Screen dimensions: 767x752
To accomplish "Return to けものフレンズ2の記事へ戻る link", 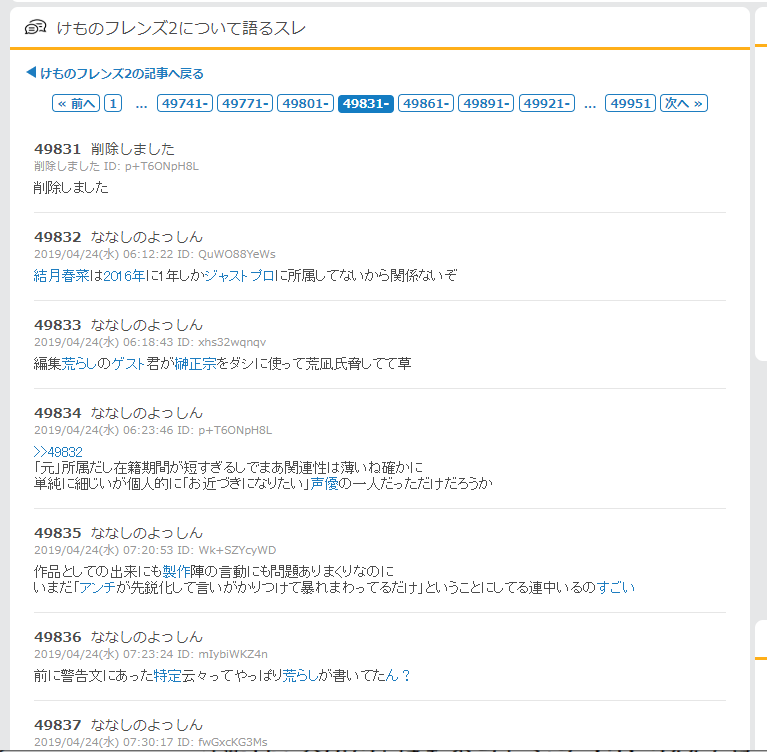I will point(115,73).
